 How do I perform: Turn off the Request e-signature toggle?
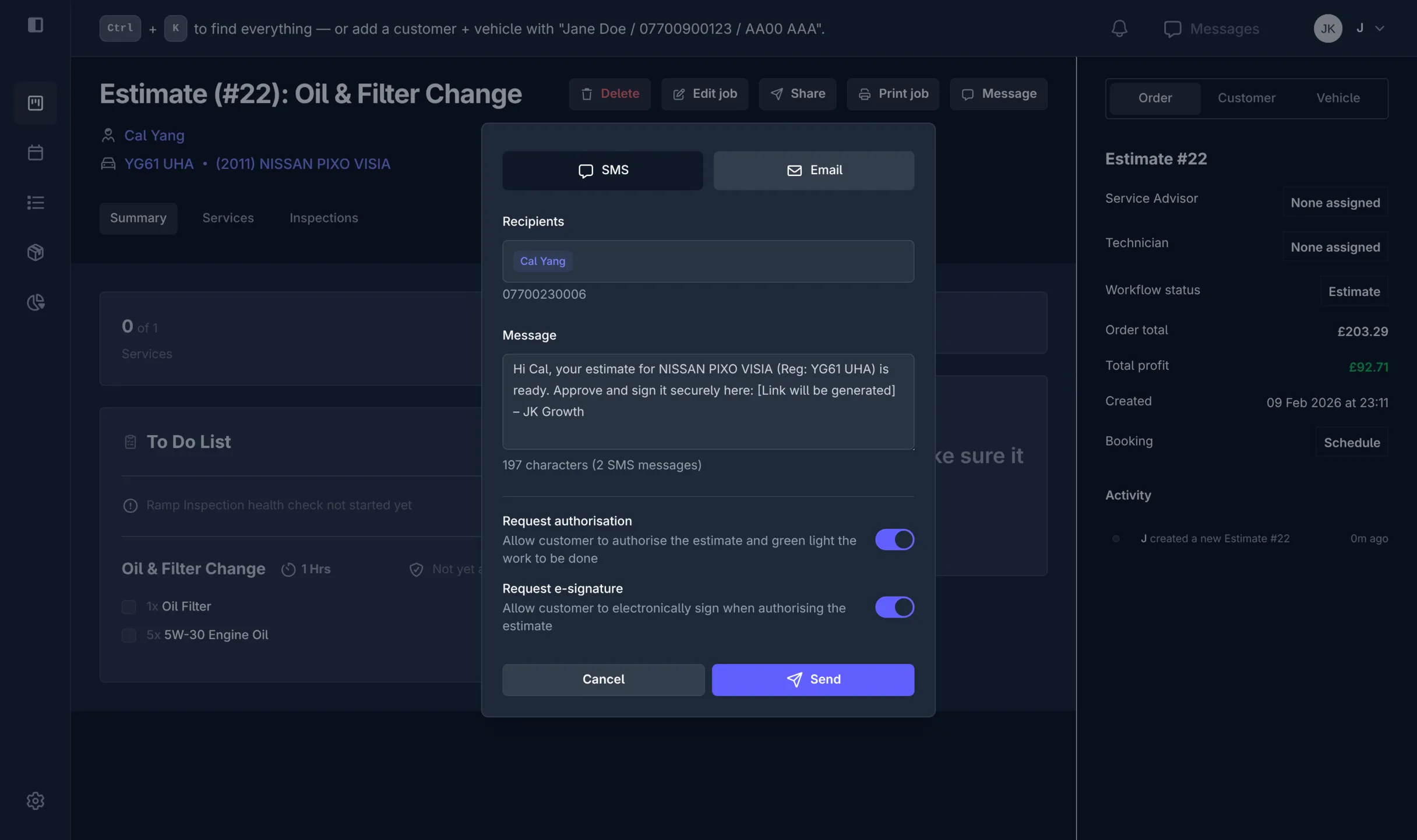pos(894,607)
